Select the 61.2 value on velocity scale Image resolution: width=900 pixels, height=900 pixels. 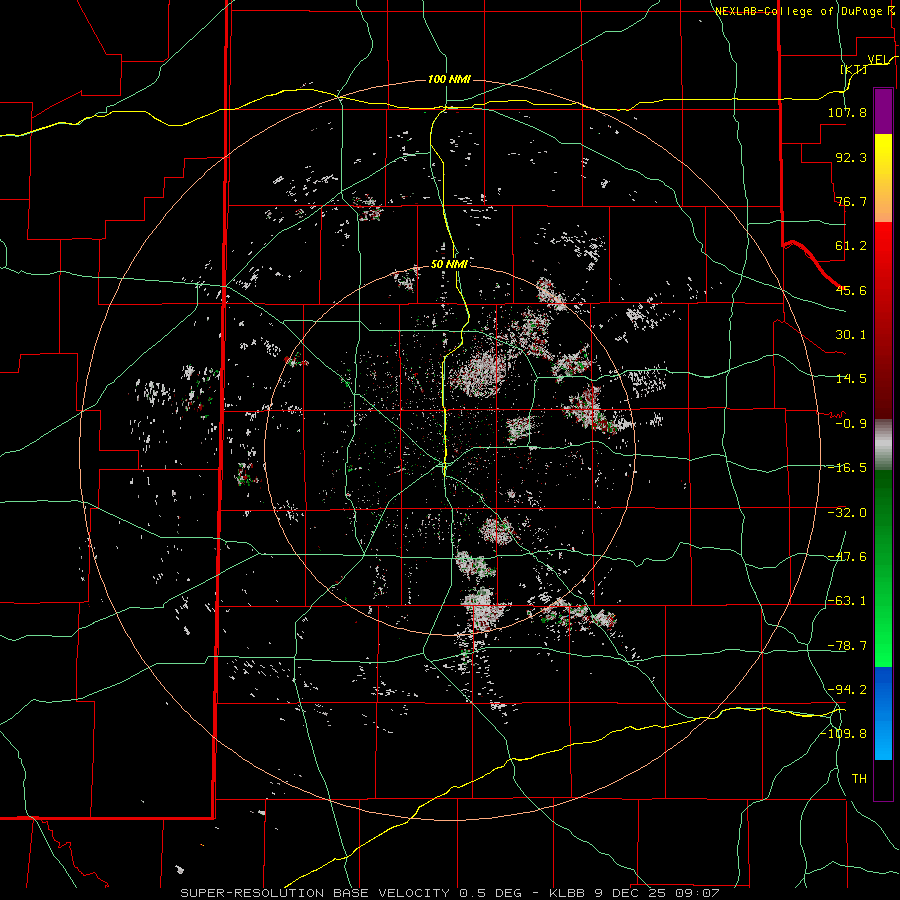click(x=851, y=246)
